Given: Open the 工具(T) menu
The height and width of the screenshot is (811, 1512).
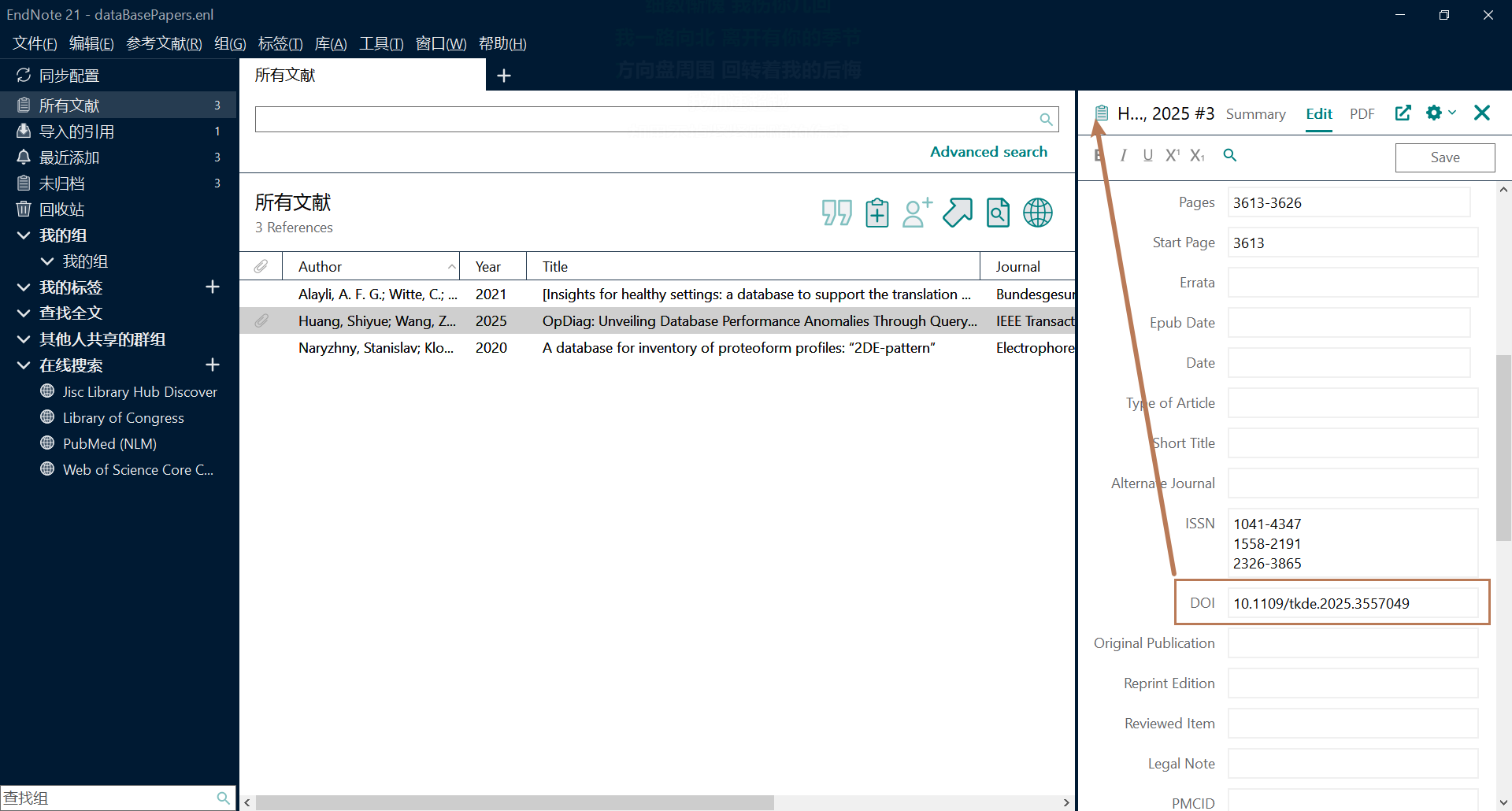Looking at the screenshot, I should pos(381,44).
